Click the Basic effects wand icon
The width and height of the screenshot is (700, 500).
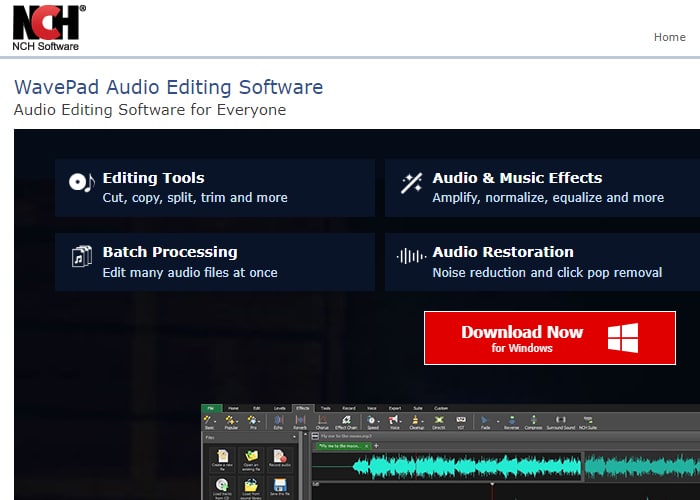[x=208, y=420]
